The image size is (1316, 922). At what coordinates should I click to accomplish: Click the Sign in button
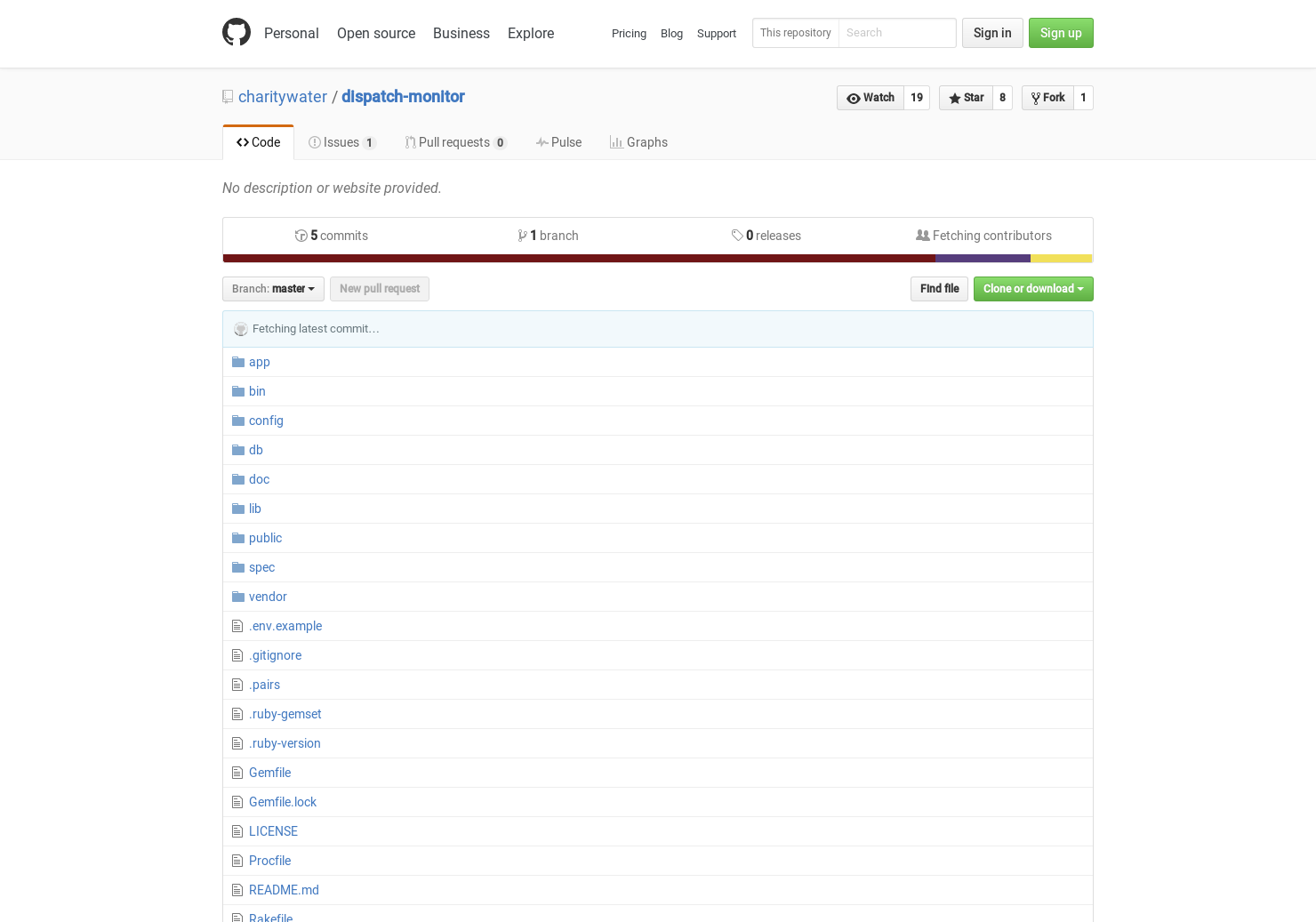coord(992,33)
